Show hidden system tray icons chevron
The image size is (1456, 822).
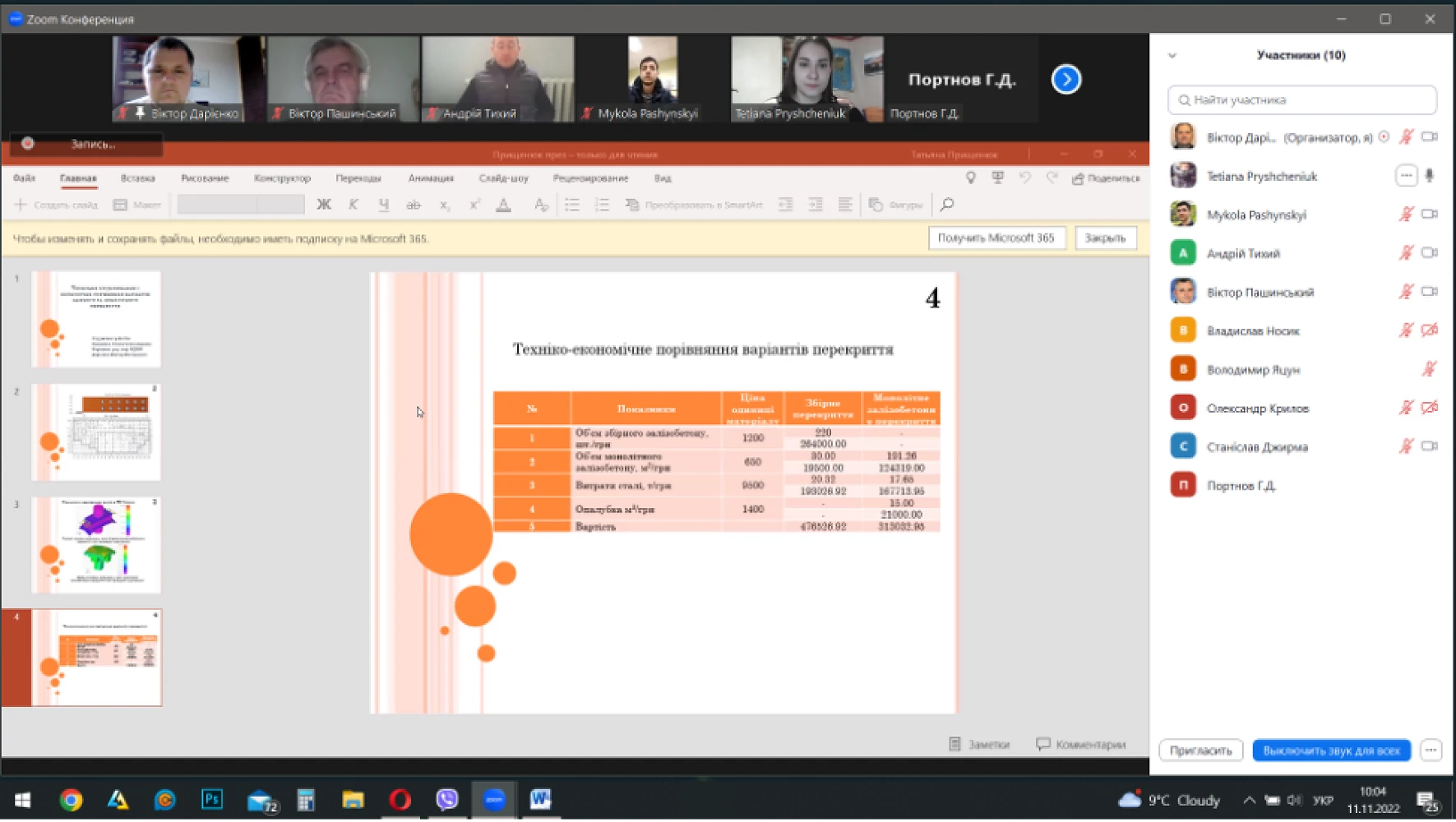click(x=1249, y=800)
